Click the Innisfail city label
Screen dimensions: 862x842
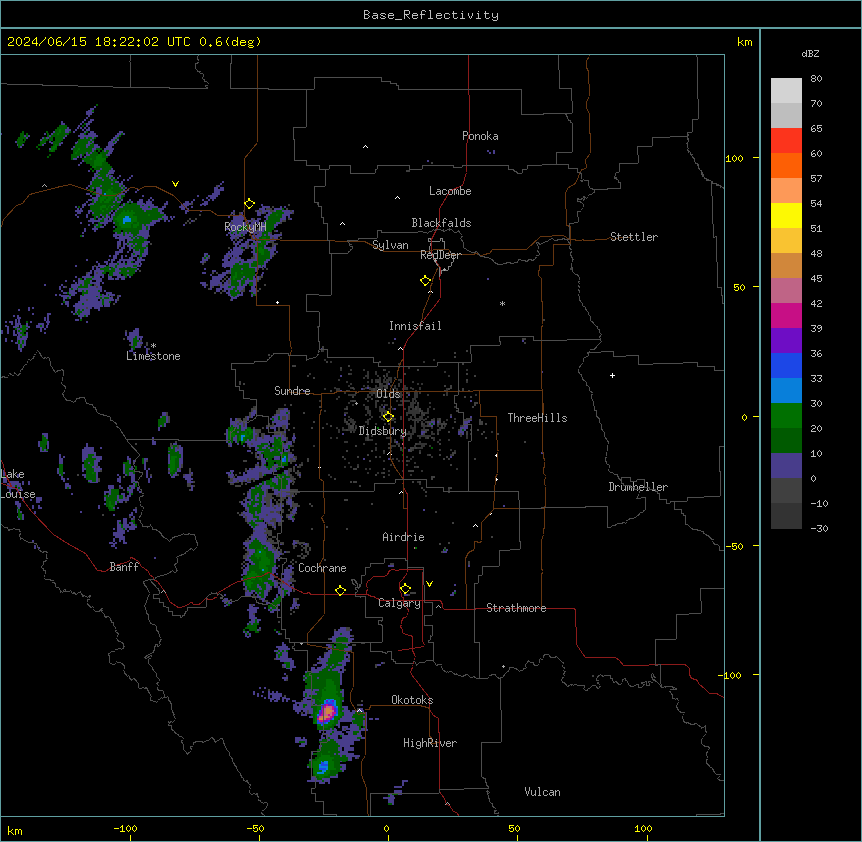tap(415, 326)
